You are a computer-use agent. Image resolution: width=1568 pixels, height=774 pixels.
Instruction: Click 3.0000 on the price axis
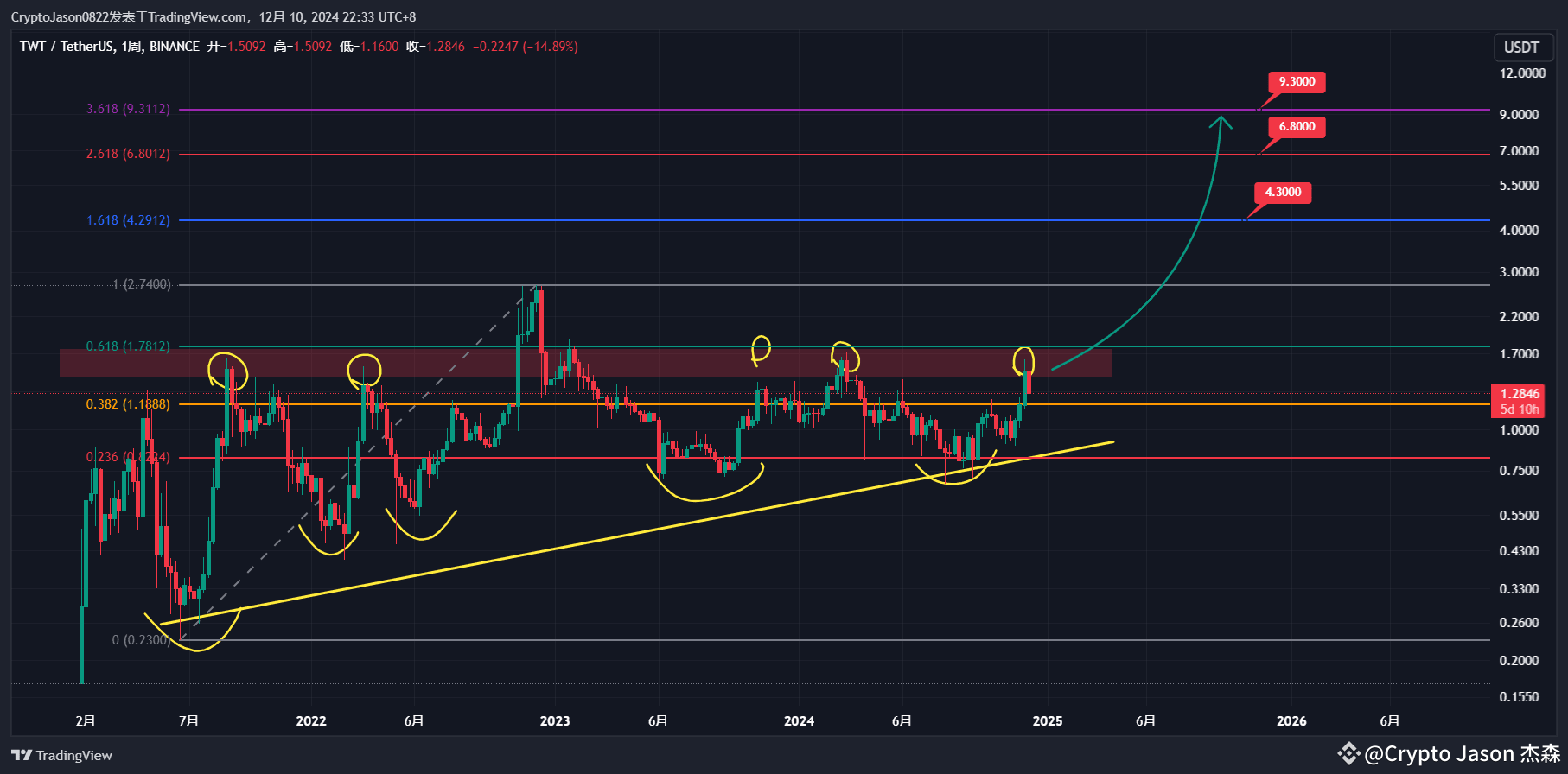coord(1519,272)
